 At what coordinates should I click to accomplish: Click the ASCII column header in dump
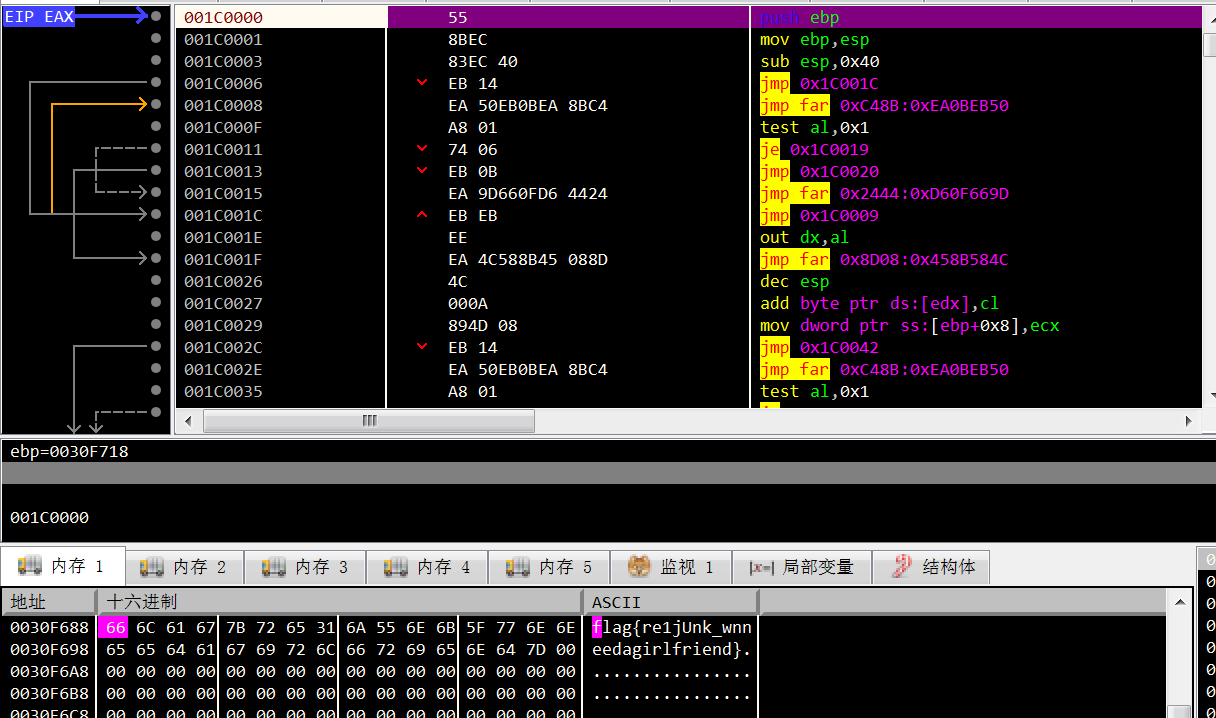(x=671, y=602)
